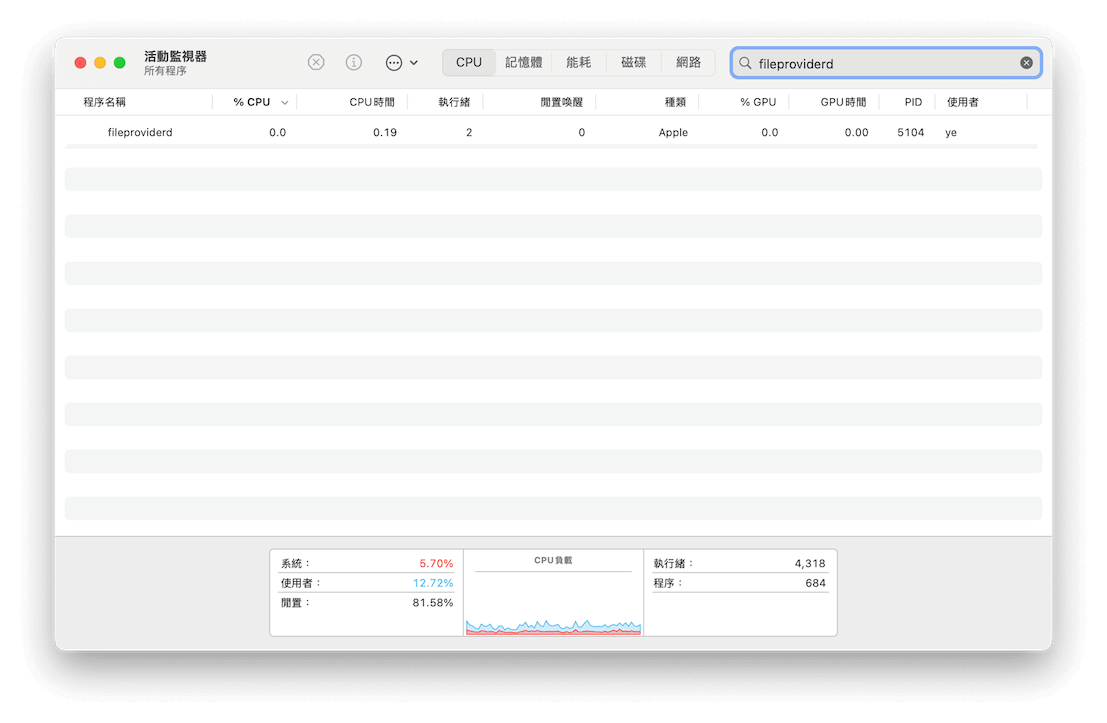Switch to the 網路 tab
This screenshot has width=1107, height=723.
click(x=688, y=62)
